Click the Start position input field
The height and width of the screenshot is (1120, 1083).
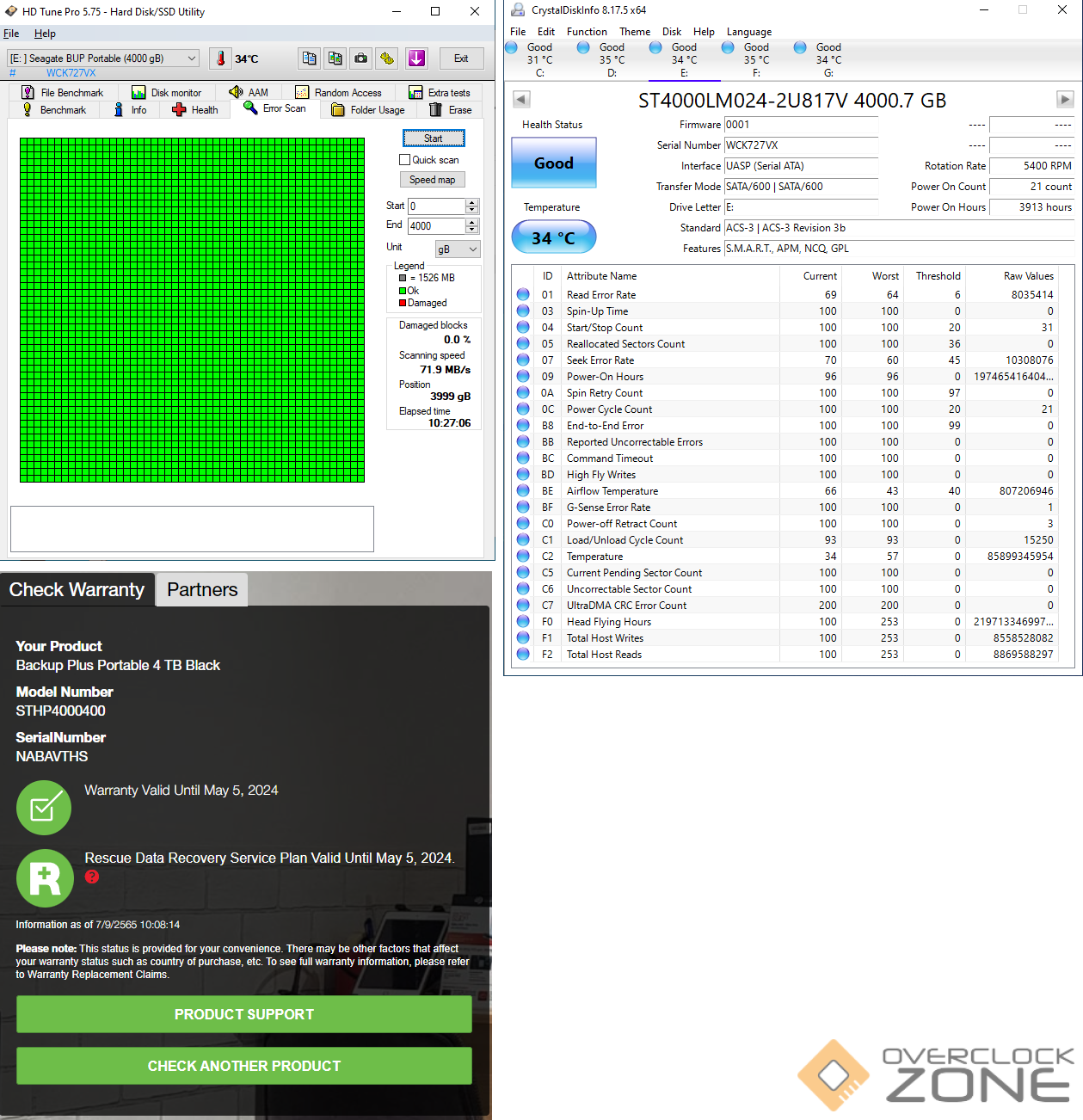coord(436,206)
